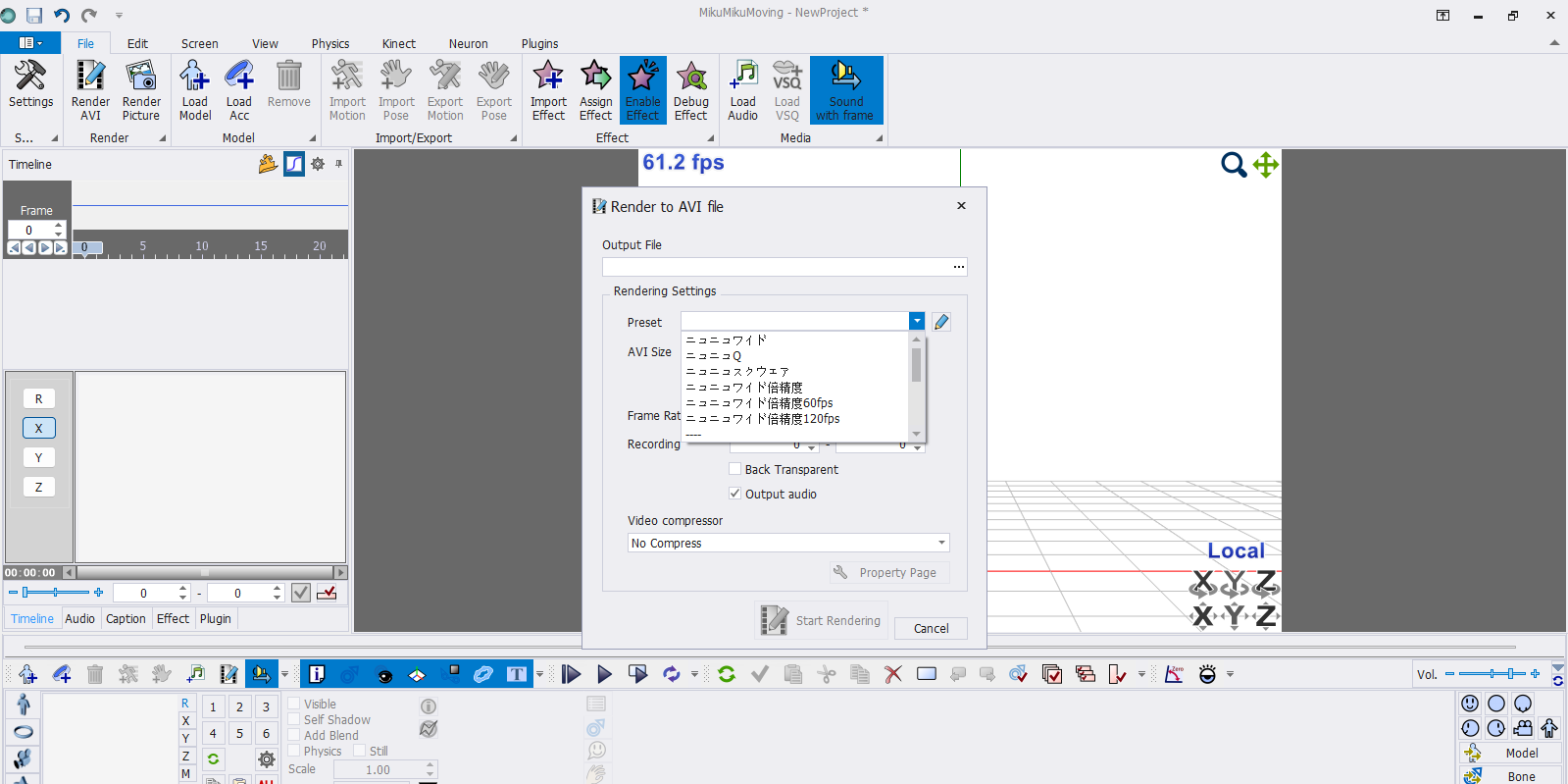
Task: Open the Load Model tool
Action: 194,89
